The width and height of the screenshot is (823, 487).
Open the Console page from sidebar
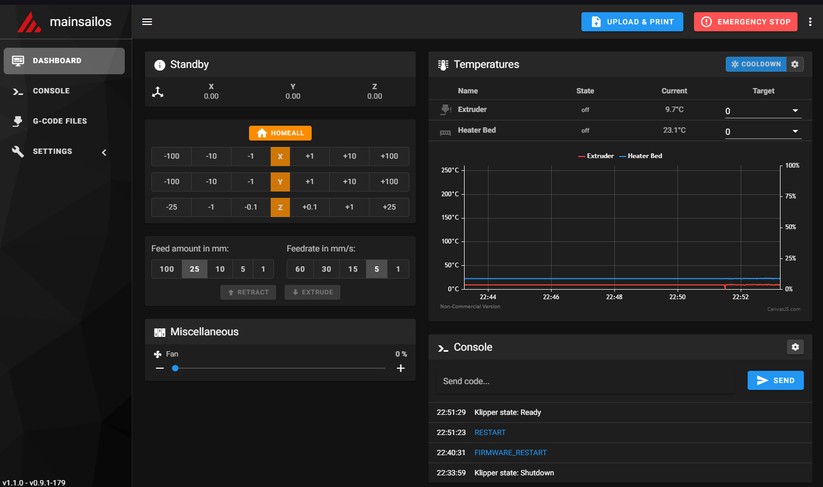[50, 91]
